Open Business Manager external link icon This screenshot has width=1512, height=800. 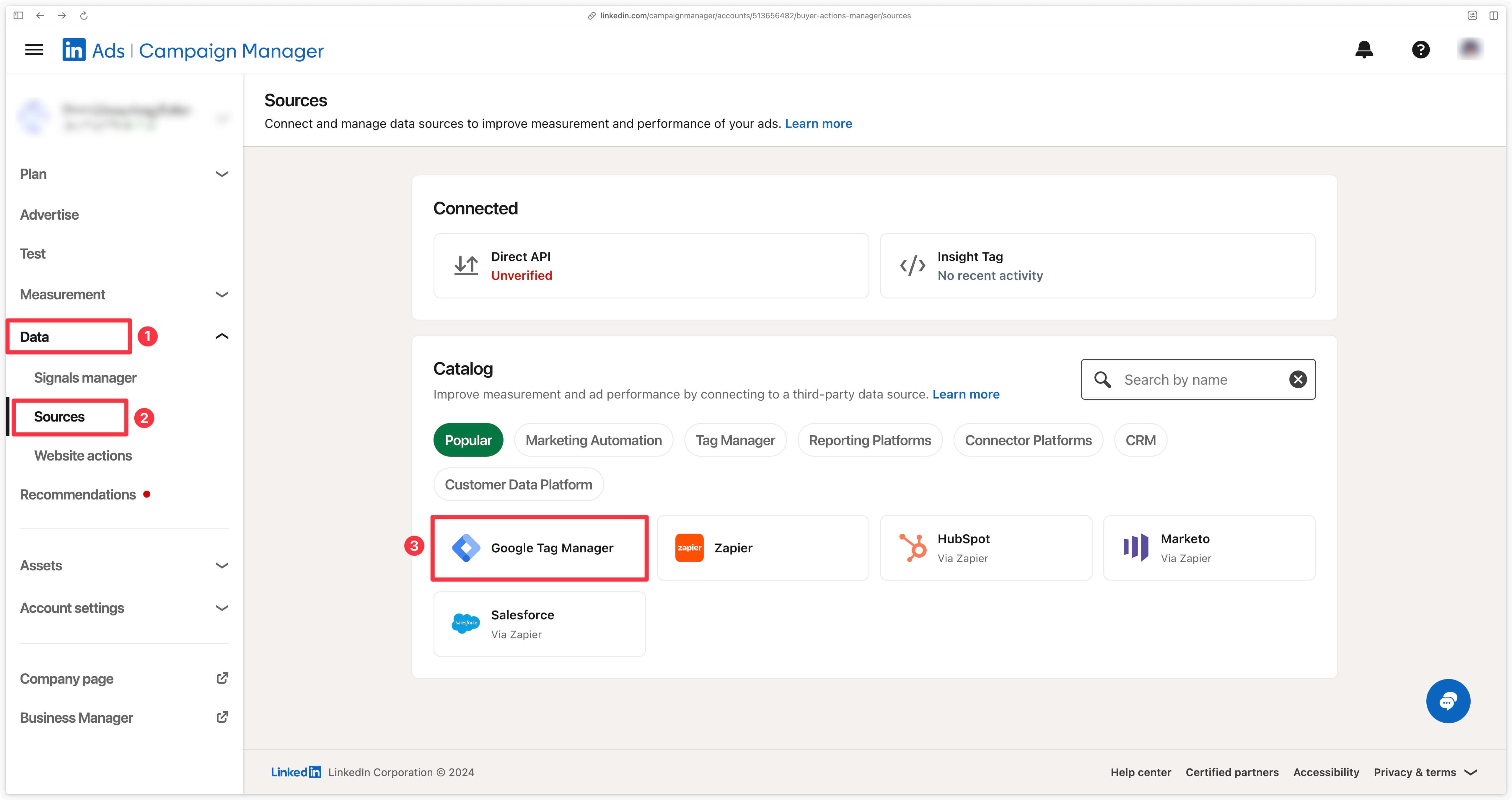coord(222,717)
